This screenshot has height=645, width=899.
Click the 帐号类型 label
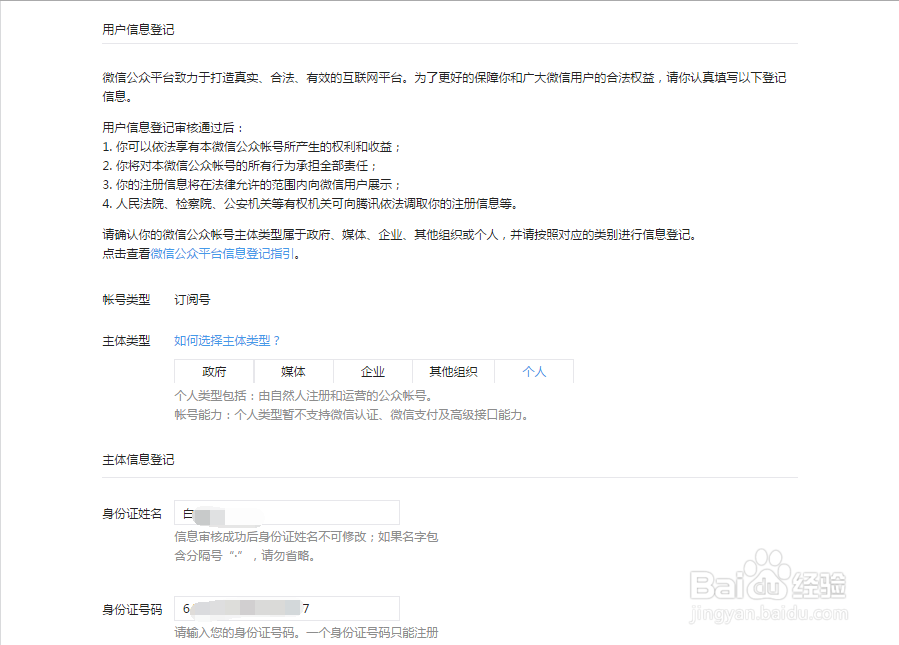(126, 298)
